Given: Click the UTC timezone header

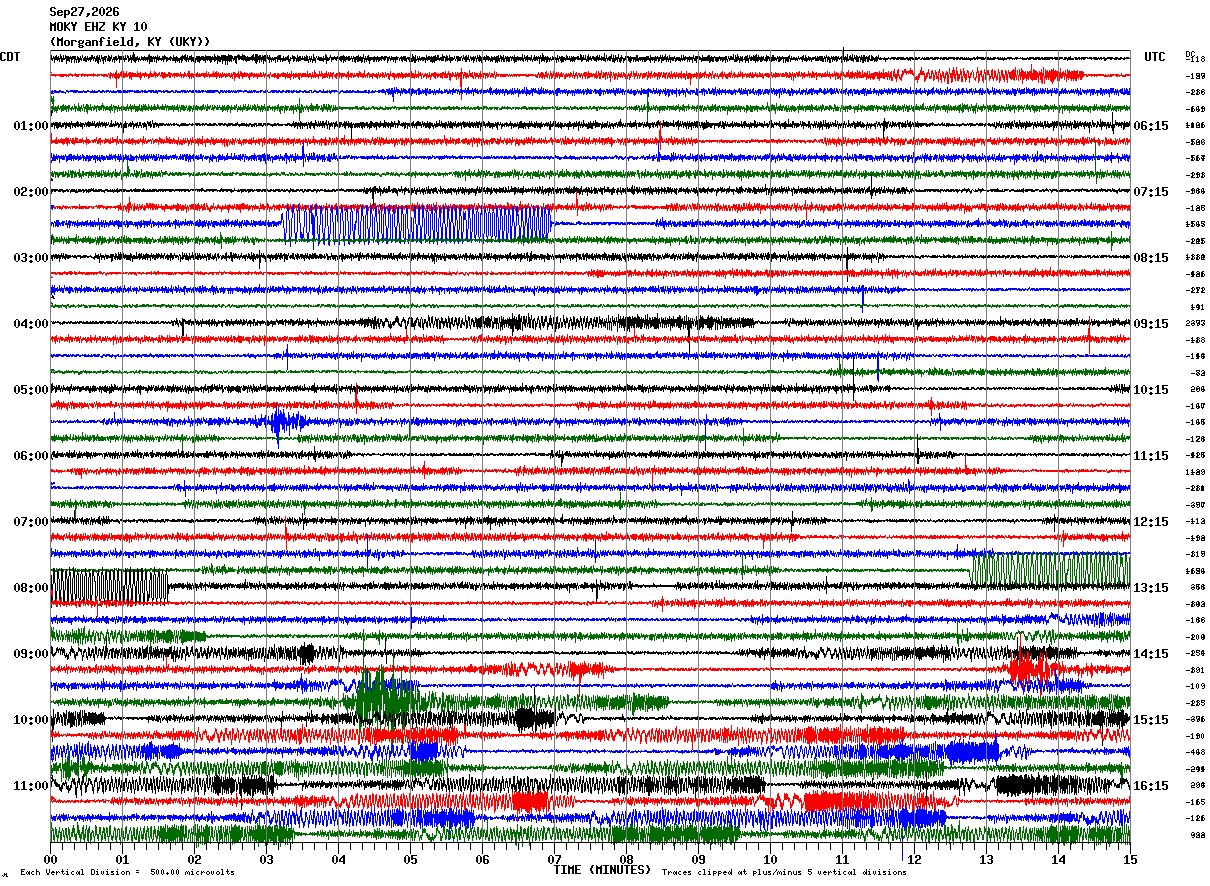Looking at the screenshot, I should point(1155,57).
